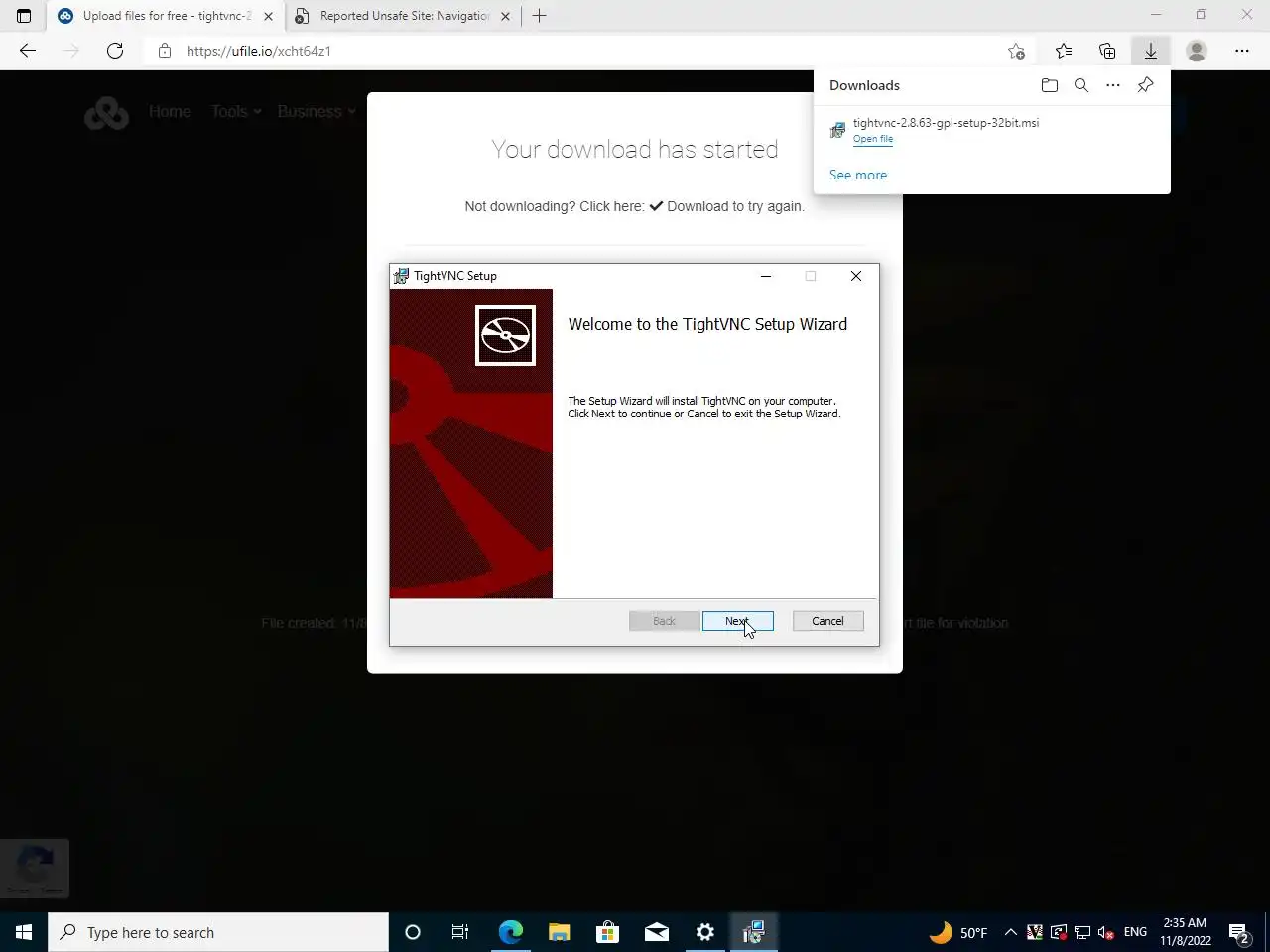Open weather widget showing 50°F
Screen dimensions: 1270x952
[958, 932]
